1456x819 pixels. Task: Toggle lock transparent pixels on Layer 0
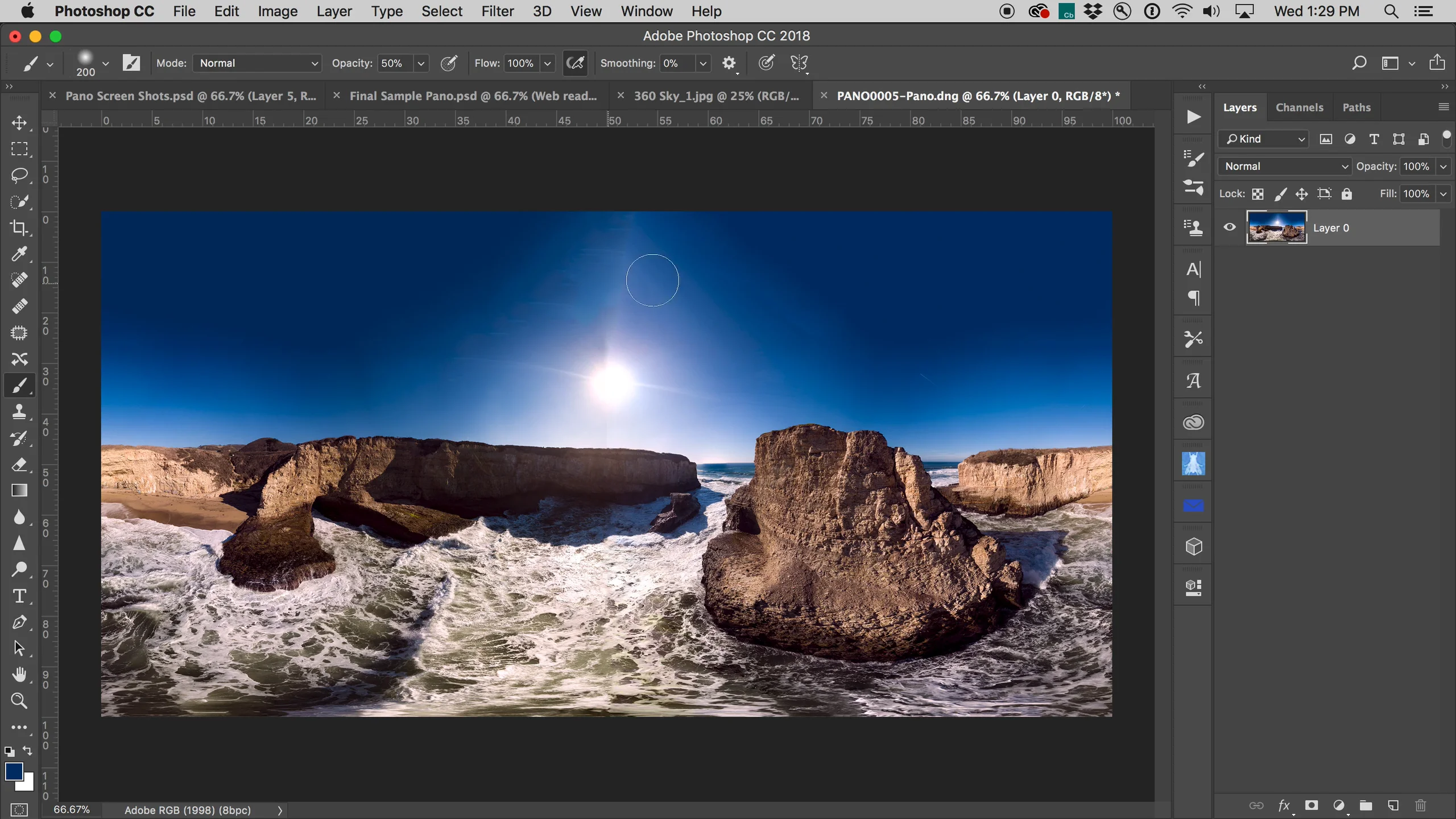pos(1258,193)
